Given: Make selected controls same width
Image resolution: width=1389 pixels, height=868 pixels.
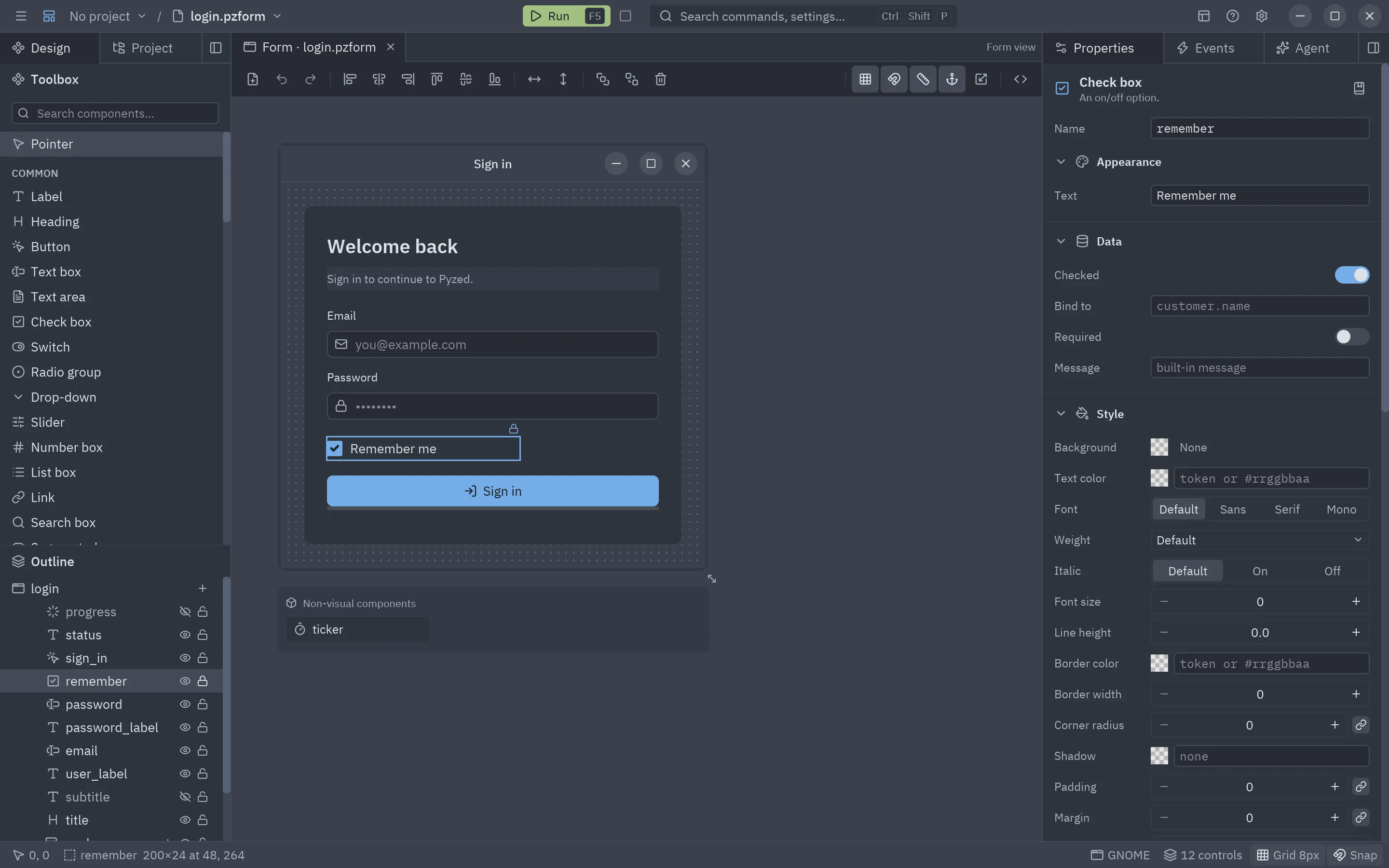Looking at the screenshot, I should (x=534, y=79).
